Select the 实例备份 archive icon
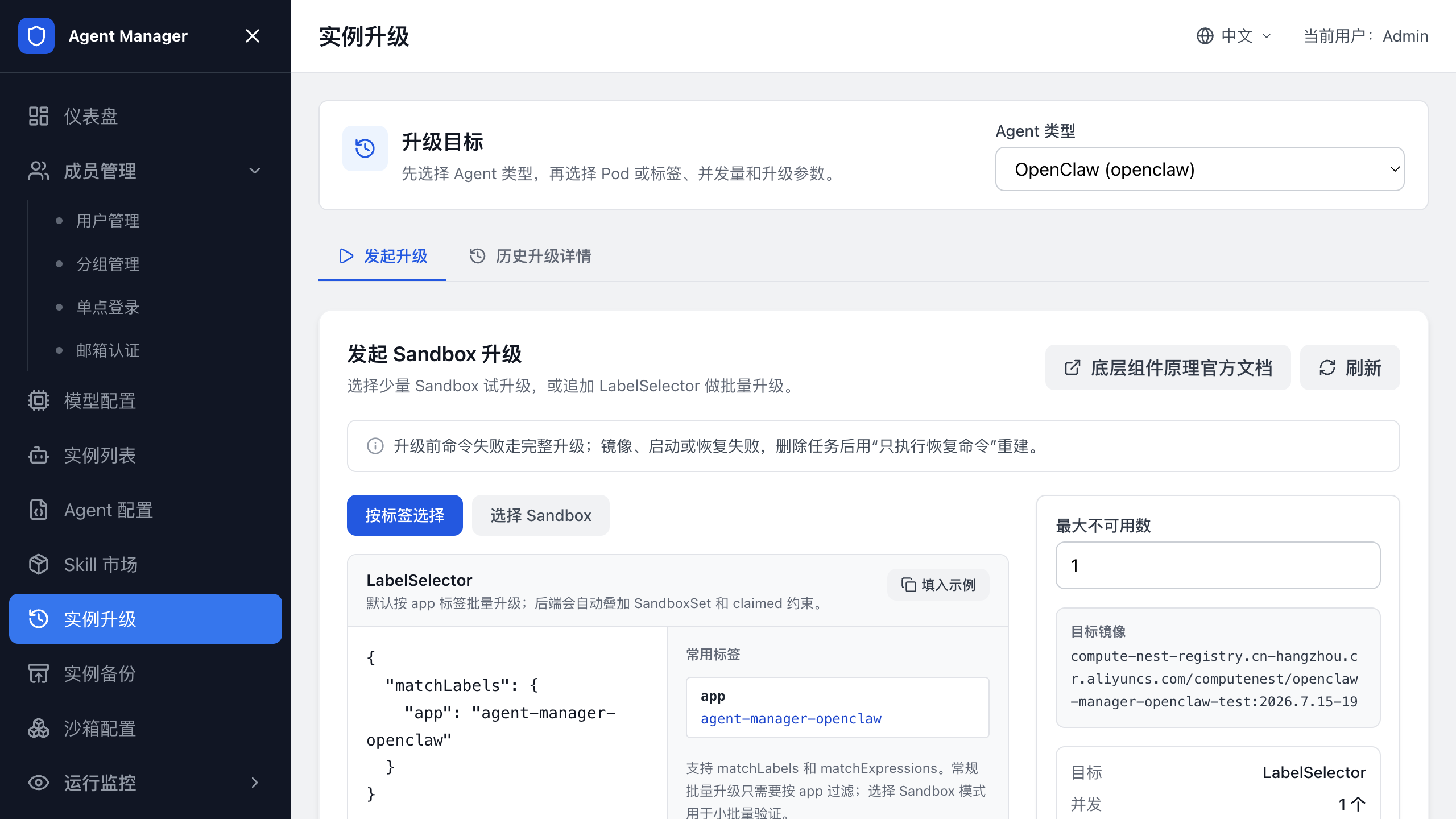Screen dimensions: 1456x819 39,673
